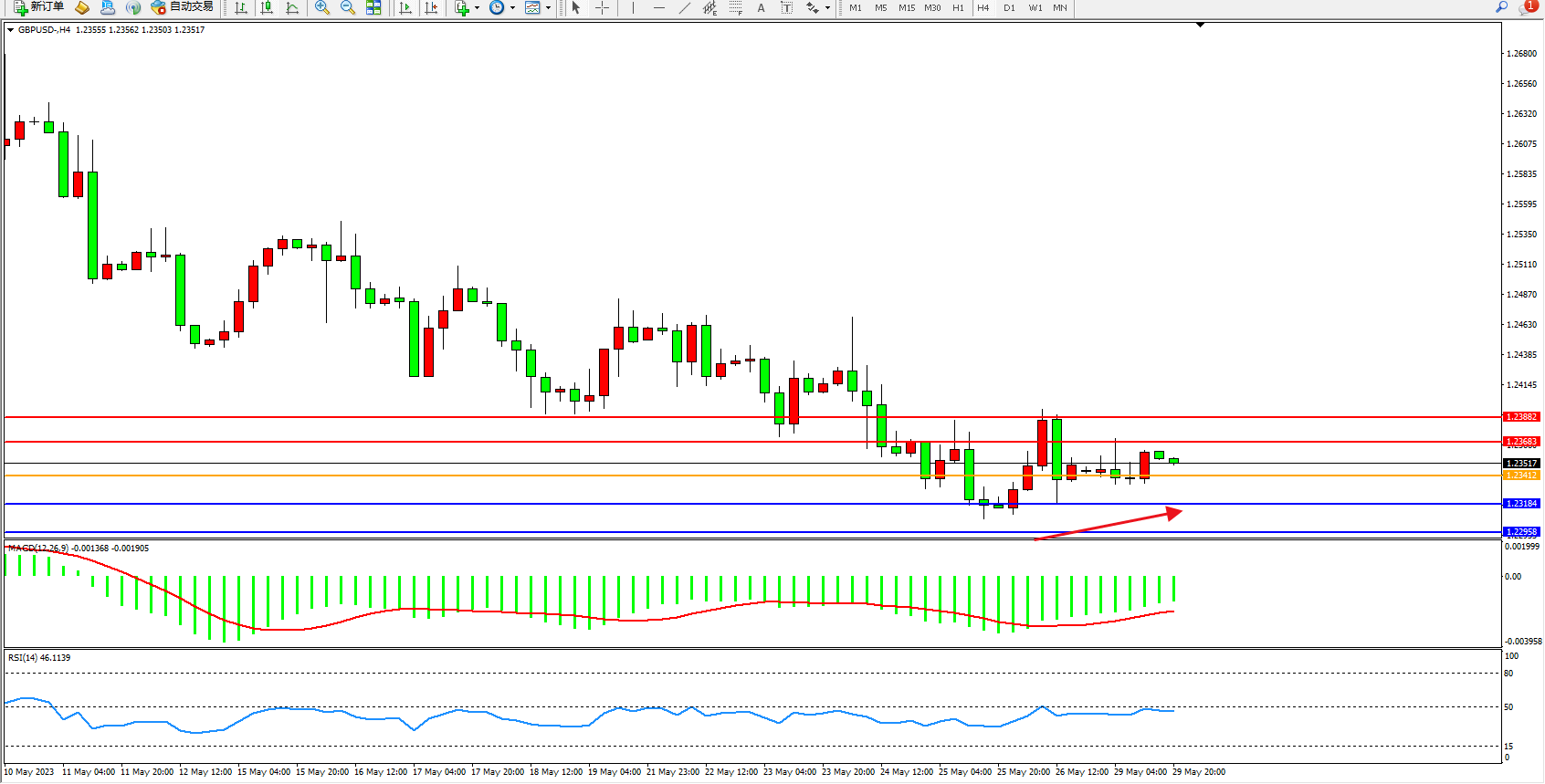Switch chart to bar chart mode
Viewport: 1545px width, 784px height.
click(241, 7)
